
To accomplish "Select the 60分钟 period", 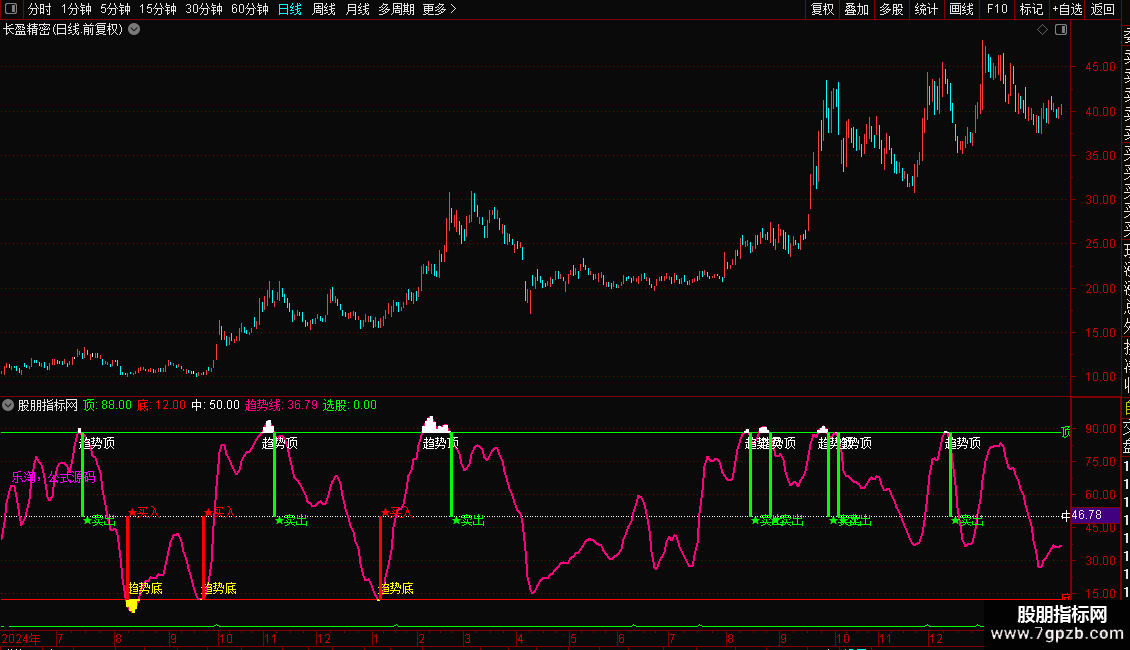I will coord(250,9).
